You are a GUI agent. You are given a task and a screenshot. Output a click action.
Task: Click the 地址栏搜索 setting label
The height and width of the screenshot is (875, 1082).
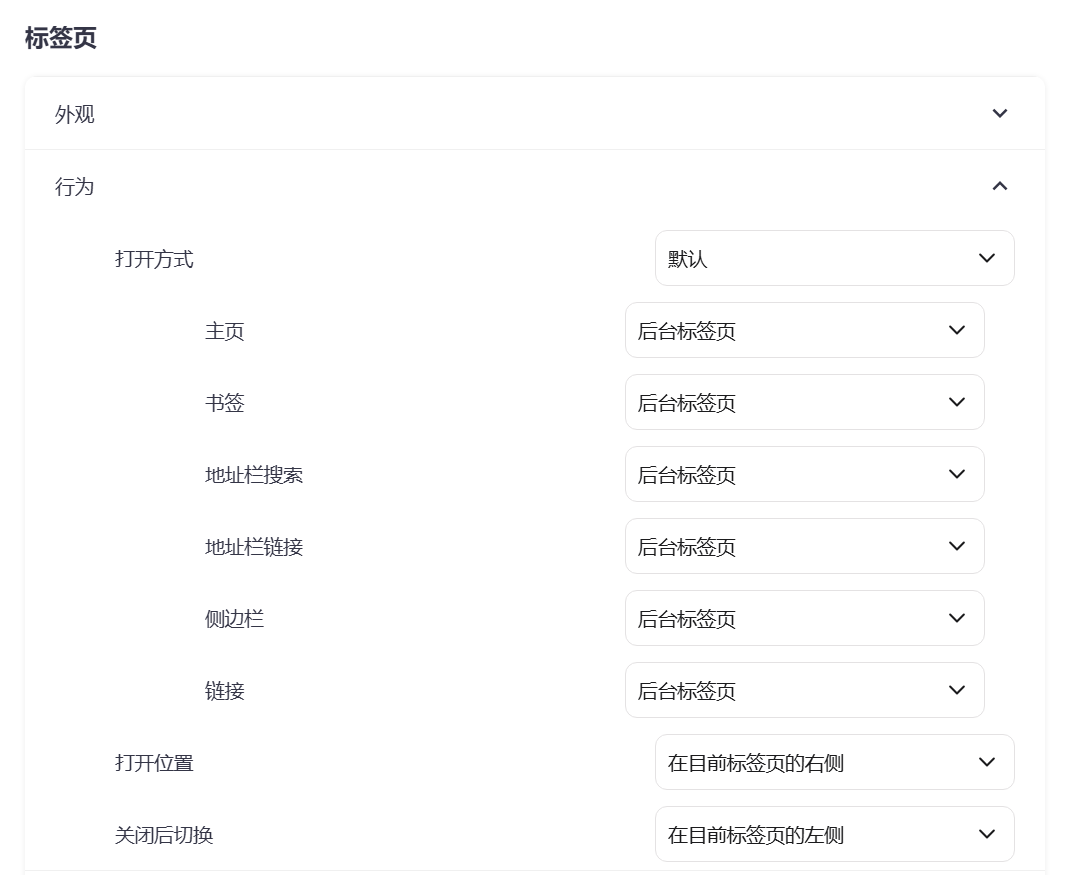point(254,475)
